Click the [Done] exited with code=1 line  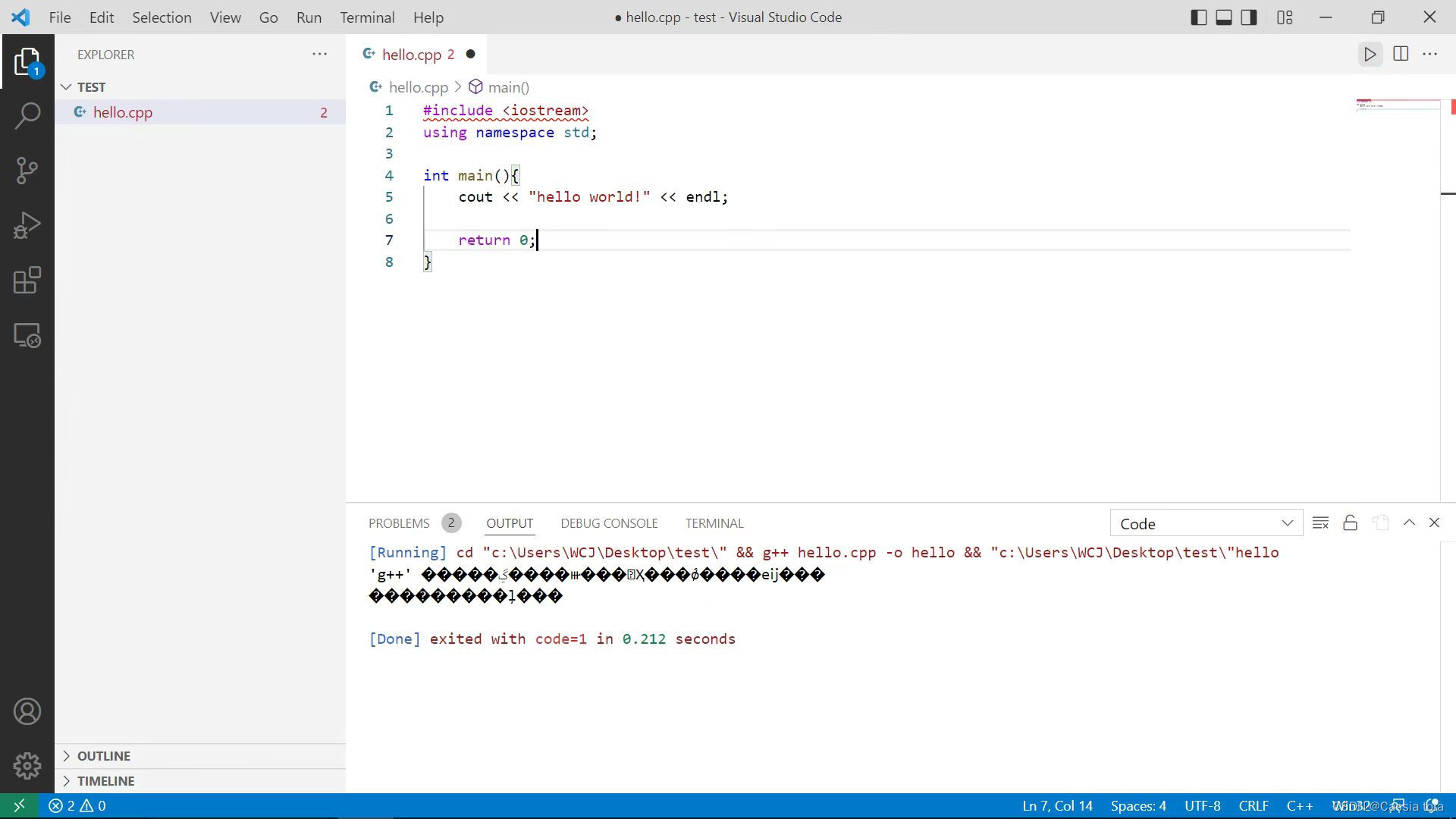point(552,639)
